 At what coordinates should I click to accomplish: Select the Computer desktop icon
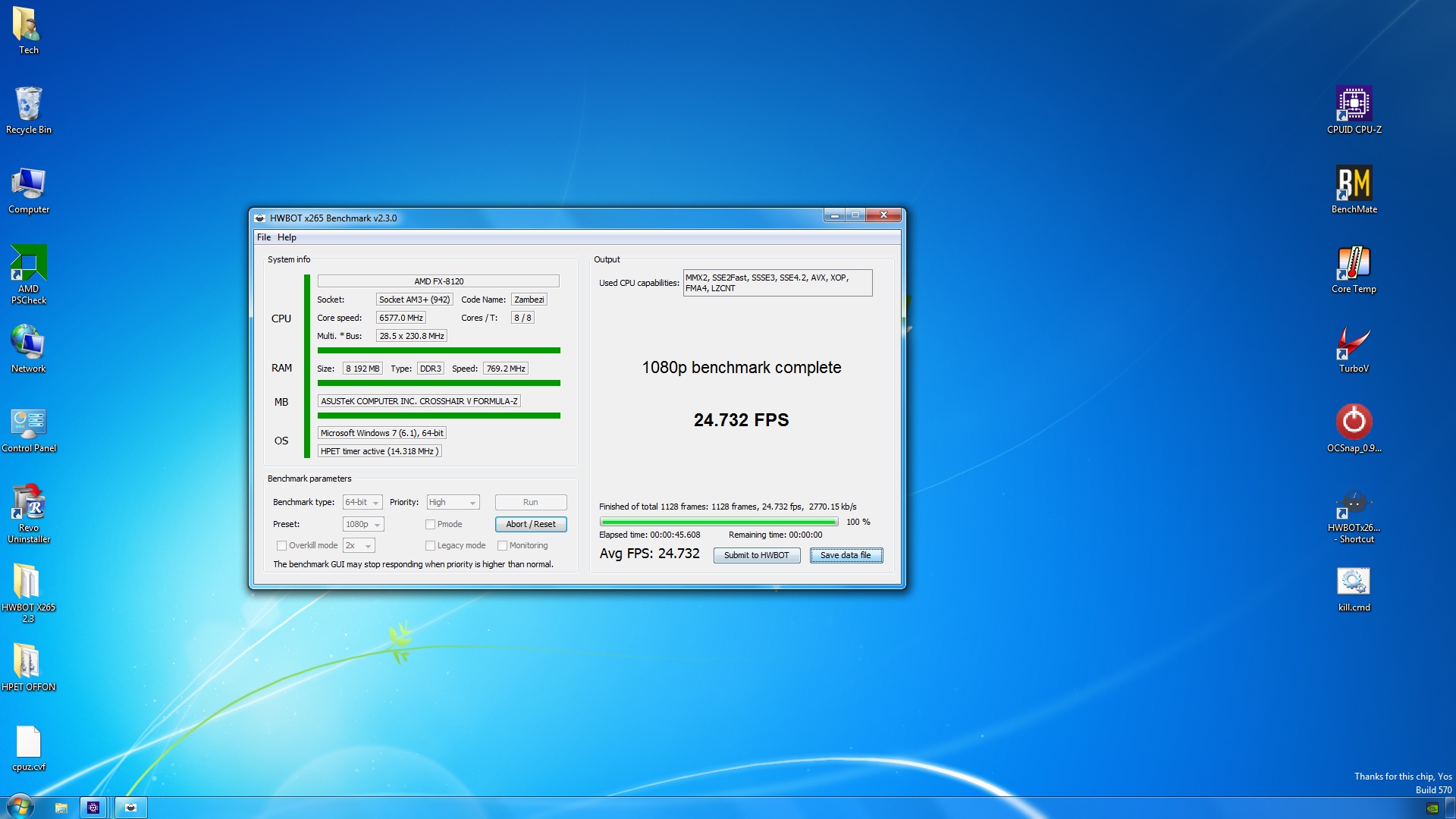(x=28, y=190)
